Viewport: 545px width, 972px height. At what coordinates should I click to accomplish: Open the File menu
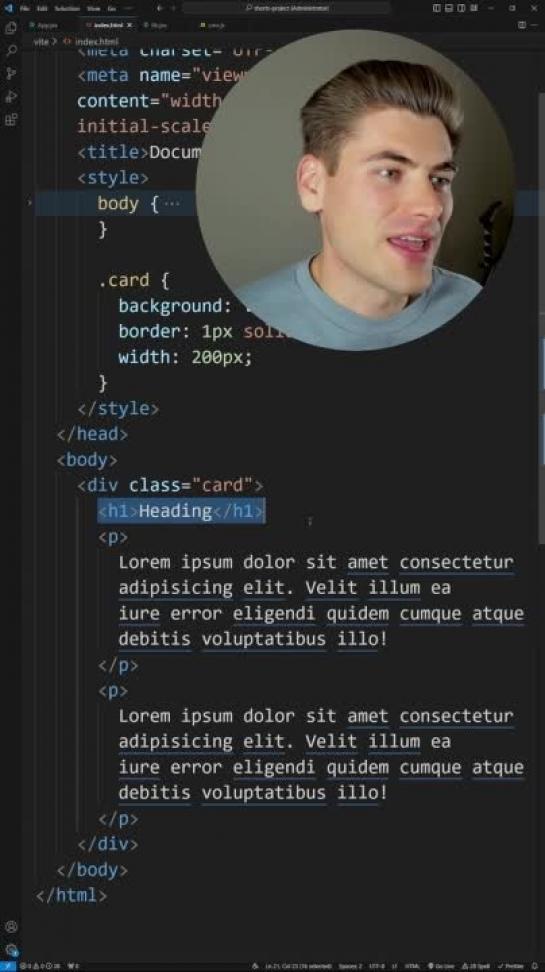(x=25, y=9)
